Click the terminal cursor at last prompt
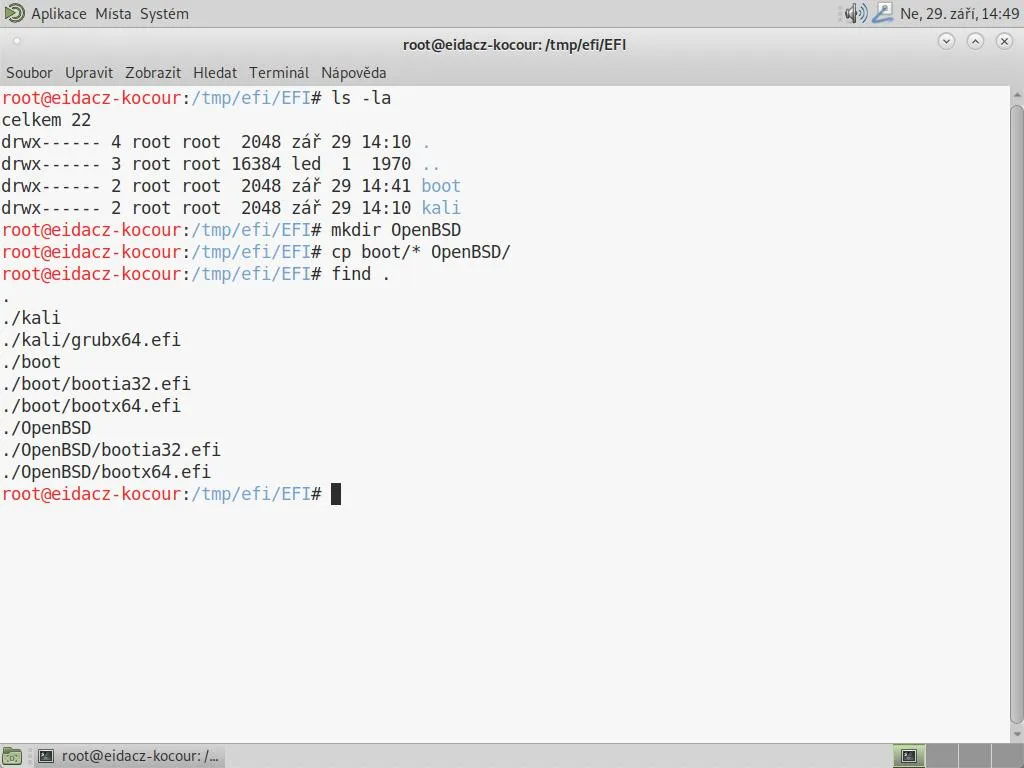Image resolution: width=1024 pixels, height=768 pixels. [336, 494]
